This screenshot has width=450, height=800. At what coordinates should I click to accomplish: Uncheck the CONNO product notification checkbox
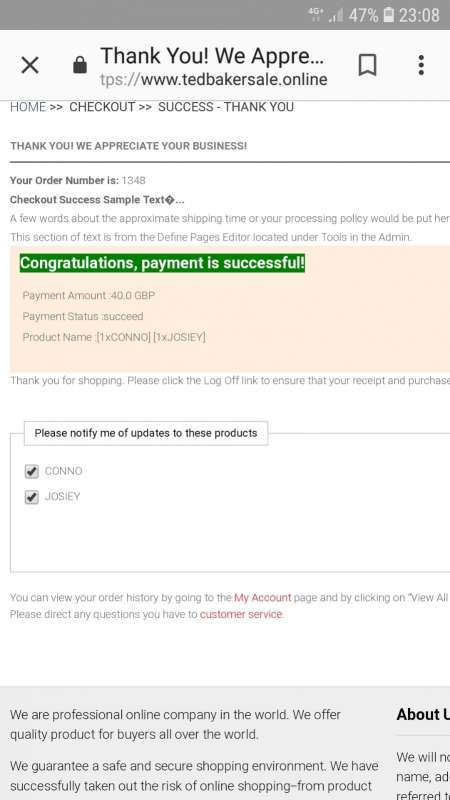pyautogui.click(x=32, y=471)
